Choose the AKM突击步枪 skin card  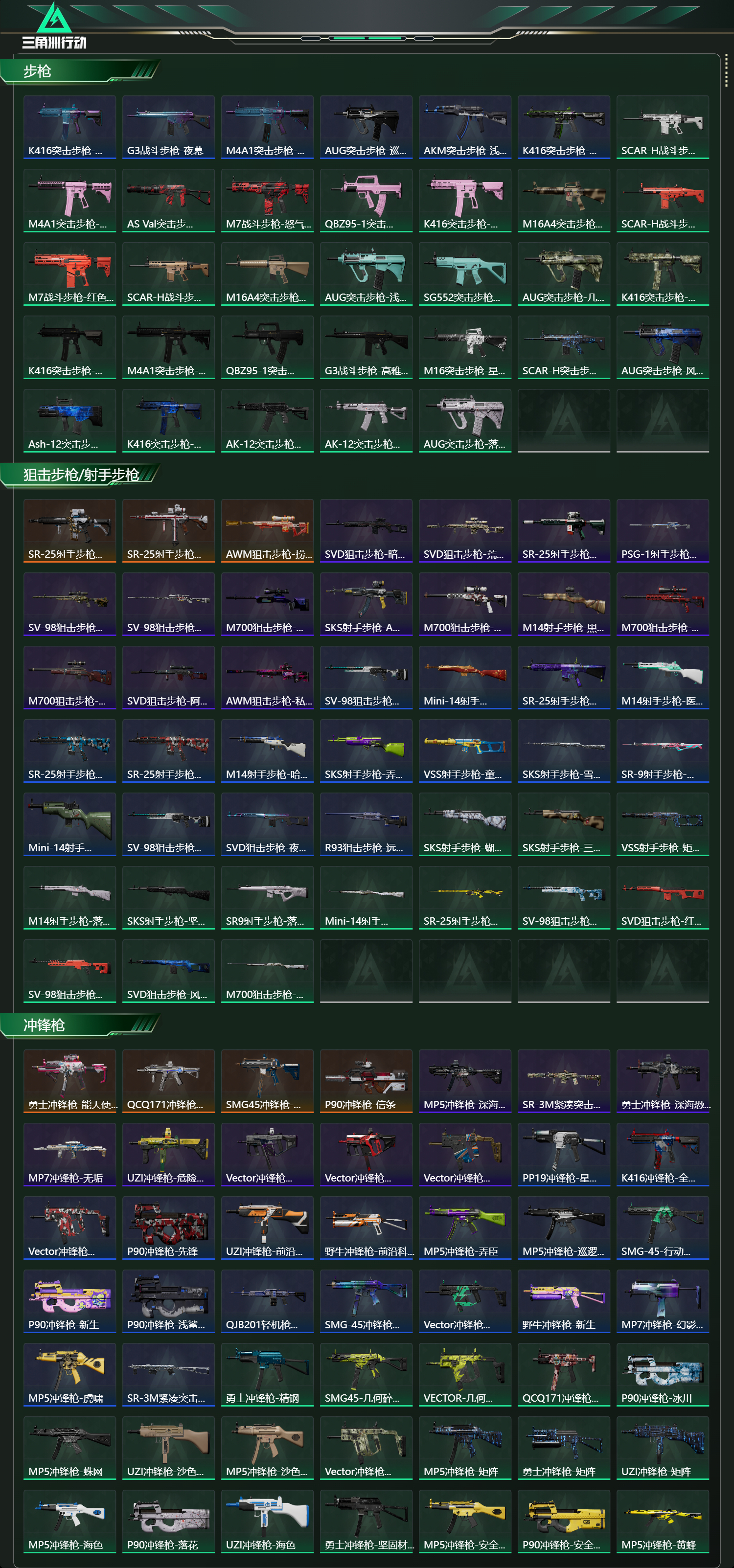(x=465, y=127)
